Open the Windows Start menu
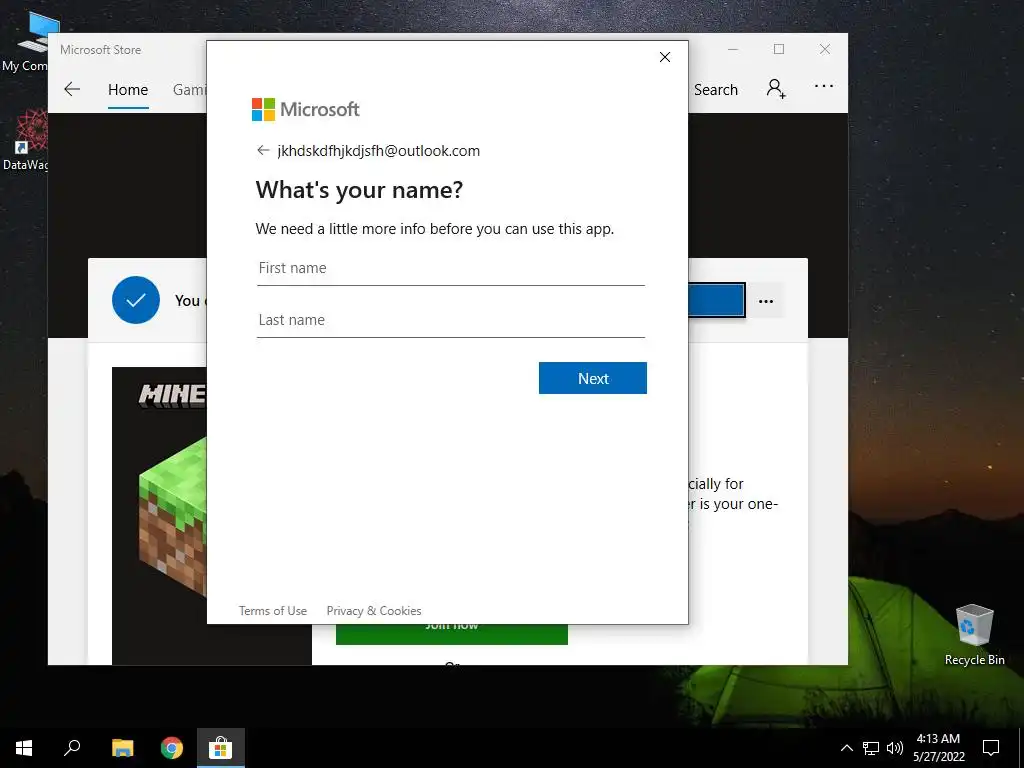 (x=24, y=748)
